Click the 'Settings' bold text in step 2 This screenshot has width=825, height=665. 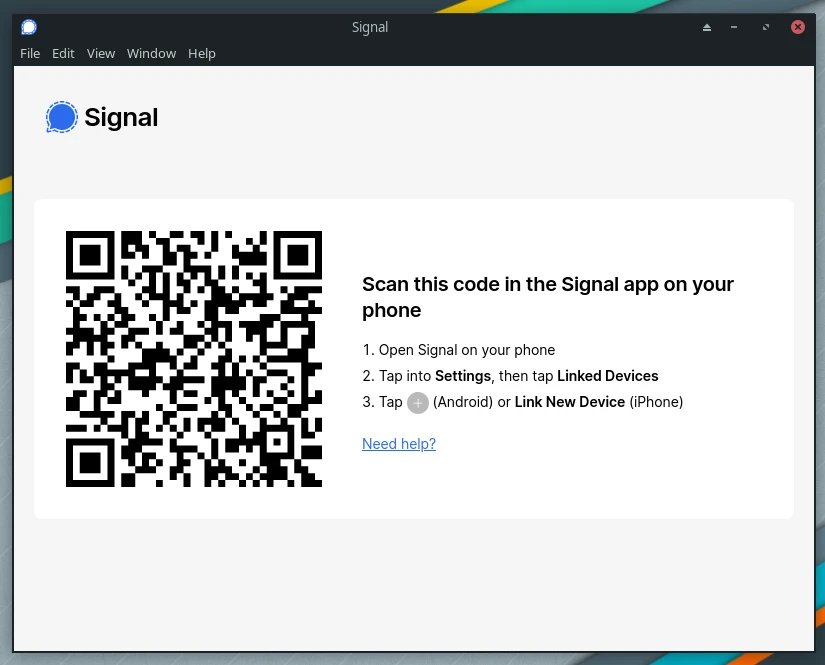463,376
